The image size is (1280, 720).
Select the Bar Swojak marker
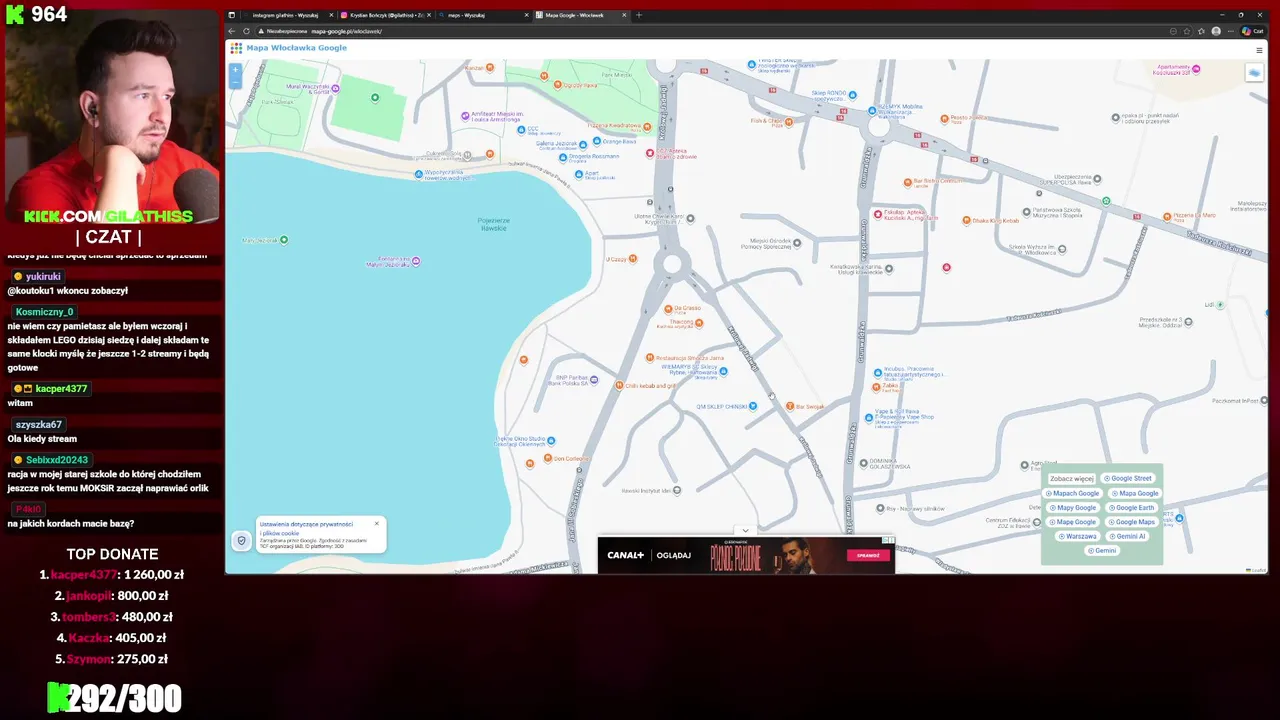[790, 406]
